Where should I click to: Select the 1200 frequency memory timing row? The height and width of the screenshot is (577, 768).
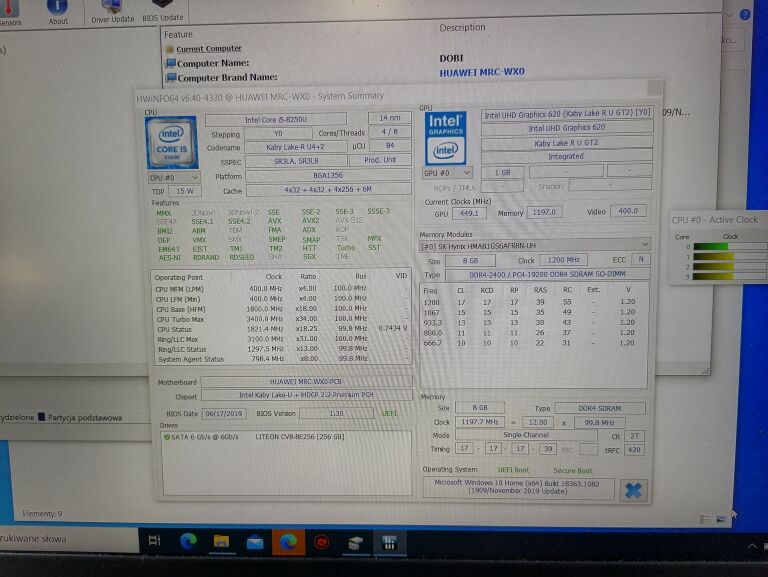pos(531,302)
